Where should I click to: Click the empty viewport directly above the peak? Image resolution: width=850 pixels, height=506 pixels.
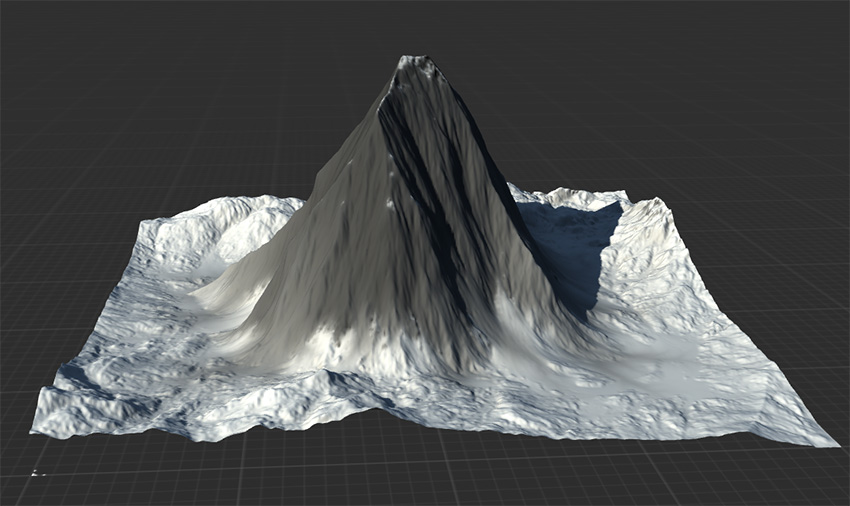[415, 25]
